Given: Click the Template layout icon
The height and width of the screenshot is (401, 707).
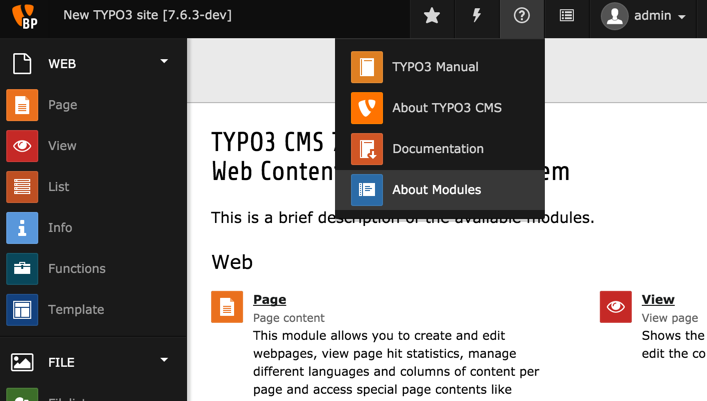Looking at the screenshot, I should (22, 310).
